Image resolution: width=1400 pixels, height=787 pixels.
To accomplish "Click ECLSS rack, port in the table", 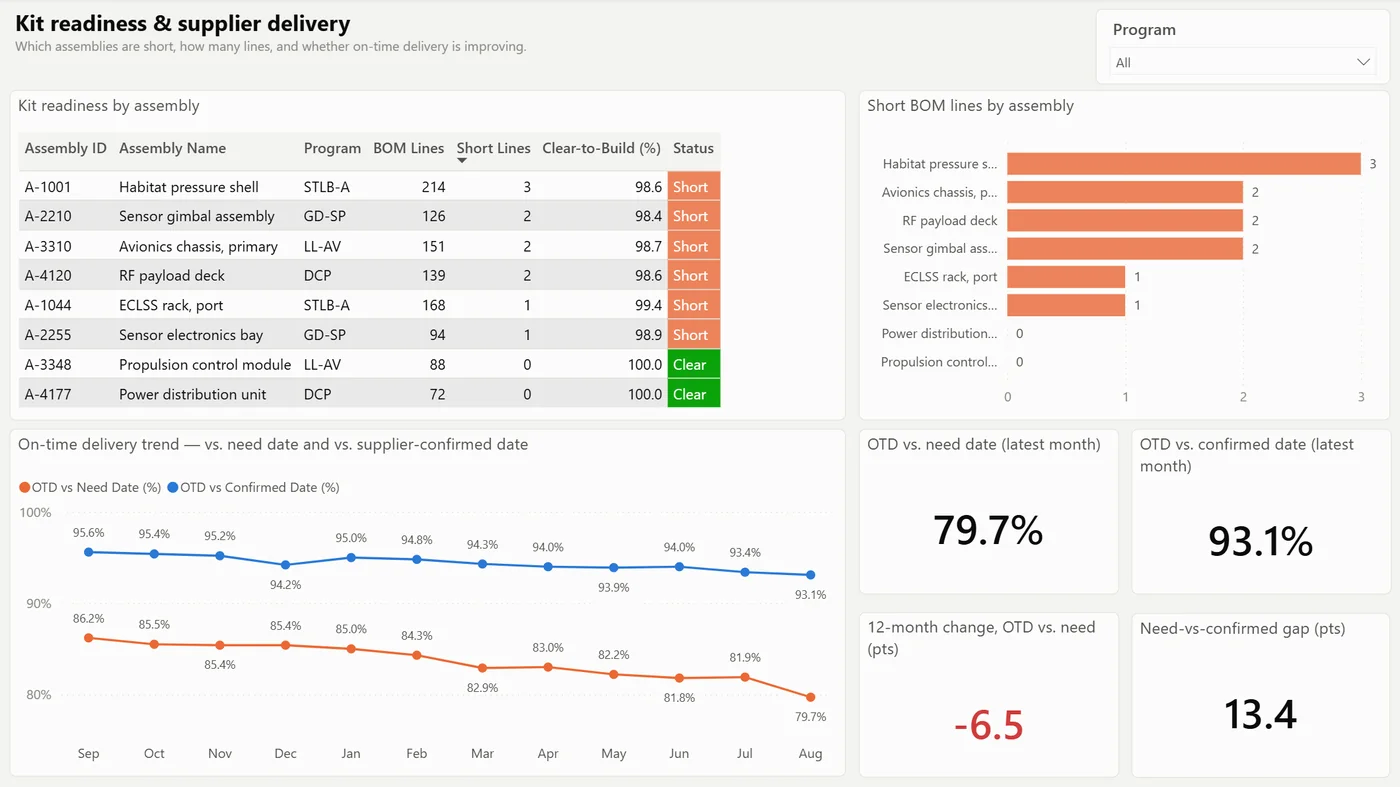I will click(x=171, y=305).
